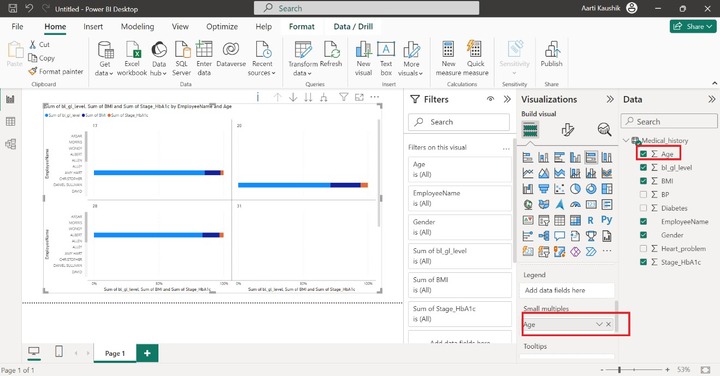Screen dimensions: 720x376
Task: Collapse the ribbon with chevron
Action: pos(714,83)
